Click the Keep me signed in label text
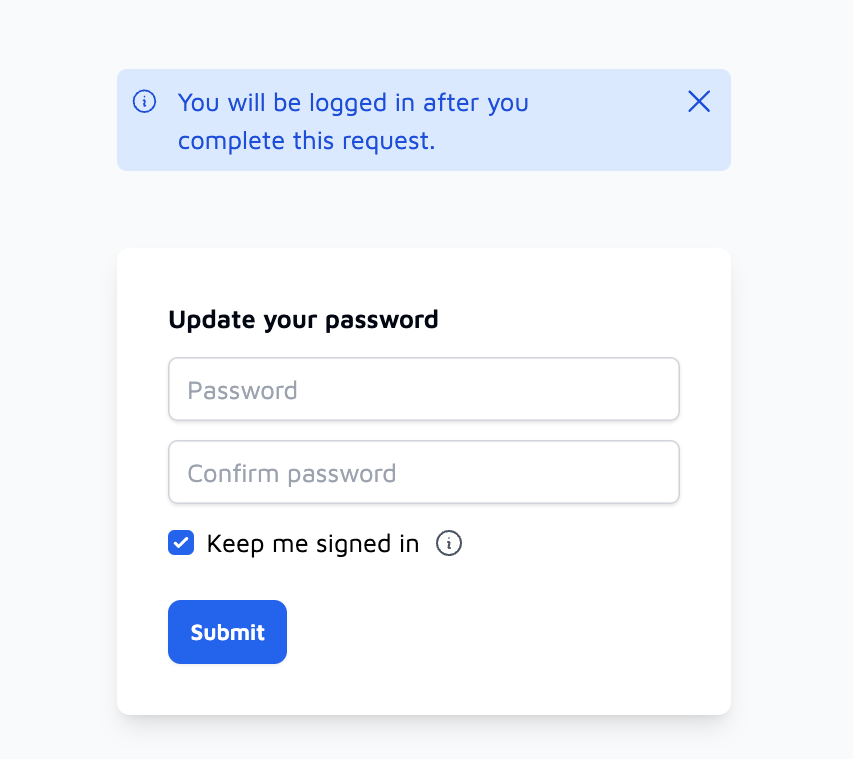 pyautogui.click(x=313, y=544)
